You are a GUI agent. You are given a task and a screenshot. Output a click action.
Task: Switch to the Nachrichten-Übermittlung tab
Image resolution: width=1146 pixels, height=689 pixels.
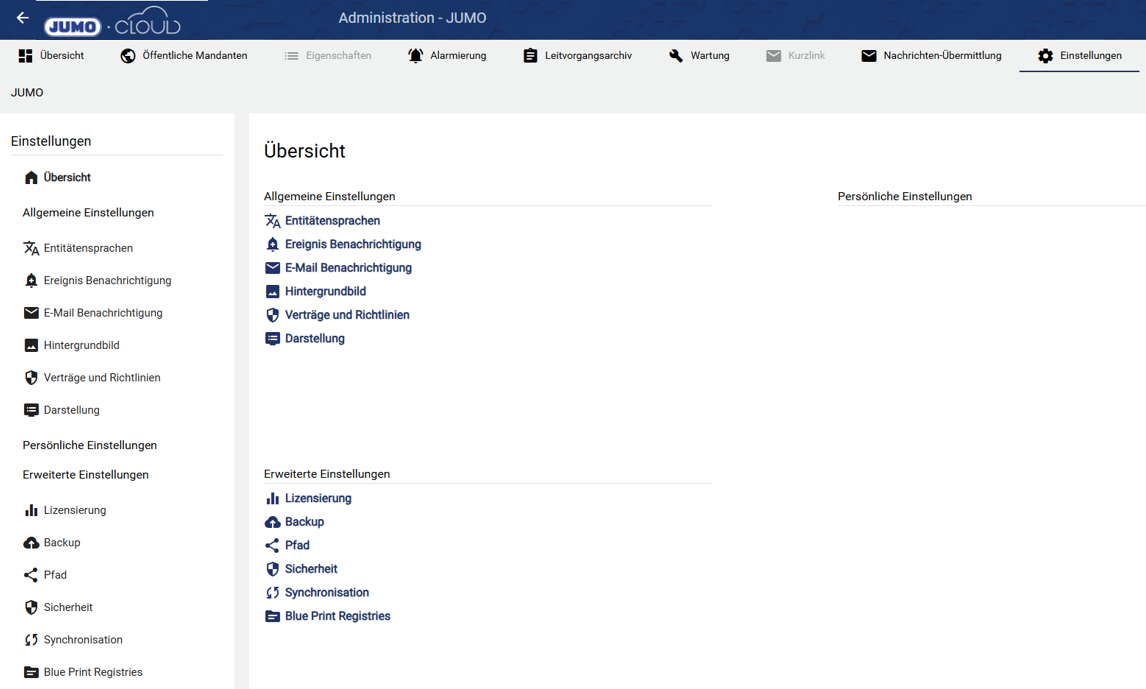coord(931,56)
